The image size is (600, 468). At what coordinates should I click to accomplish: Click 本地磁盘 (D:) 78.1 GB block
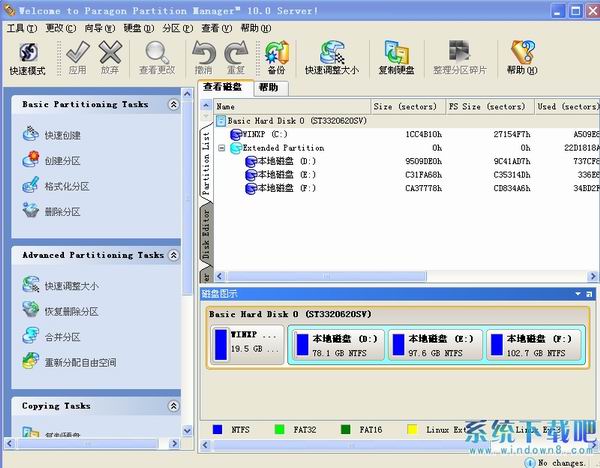click(339, 345)
